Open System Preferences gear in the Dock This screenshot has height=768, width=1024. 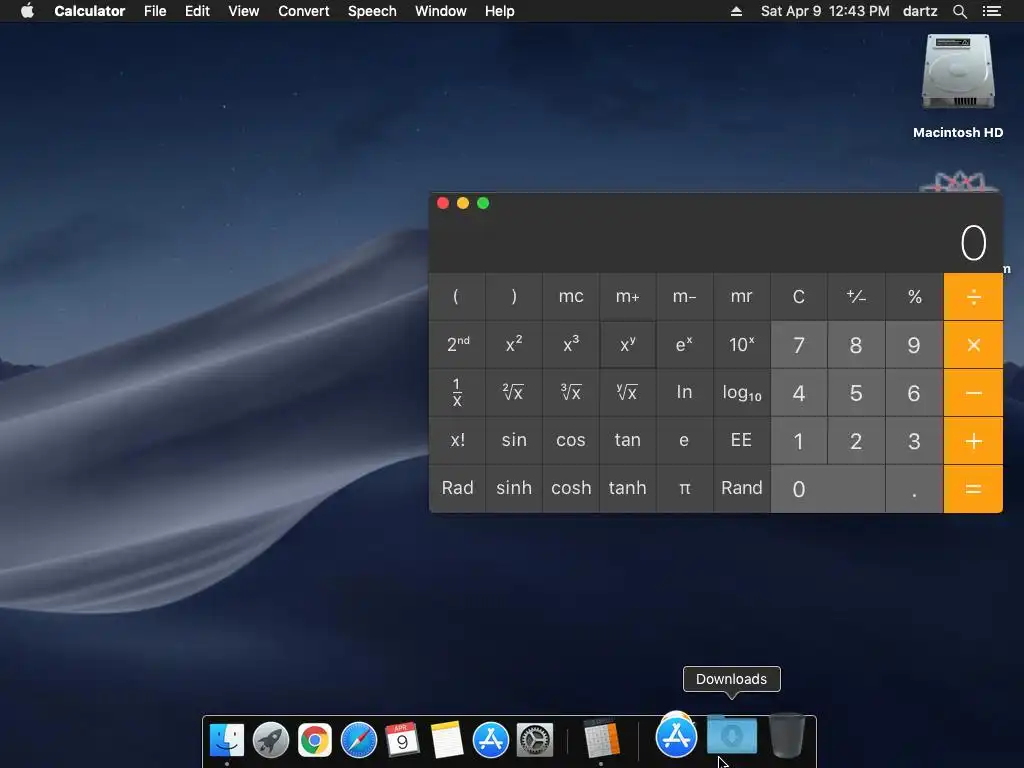(535, 740)
